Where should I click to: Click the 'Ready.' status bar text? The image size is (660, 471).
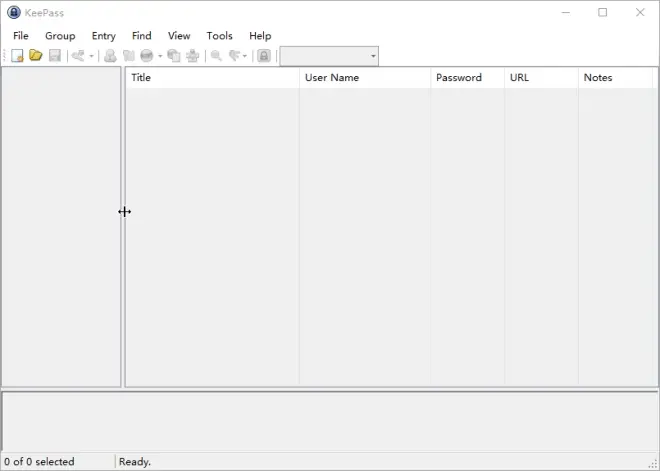(x=135, y=462)
